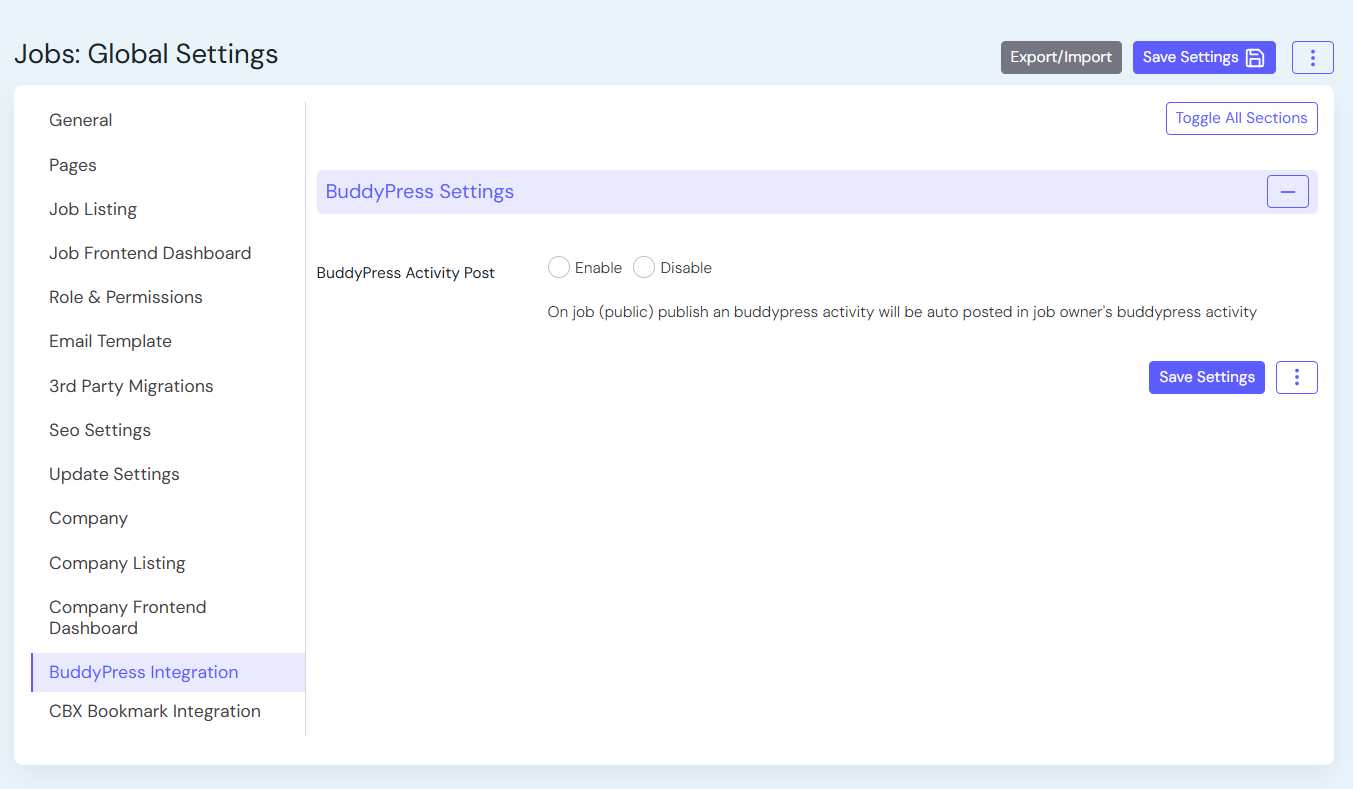Click the top three-dot more options icon

[1312, 57]
